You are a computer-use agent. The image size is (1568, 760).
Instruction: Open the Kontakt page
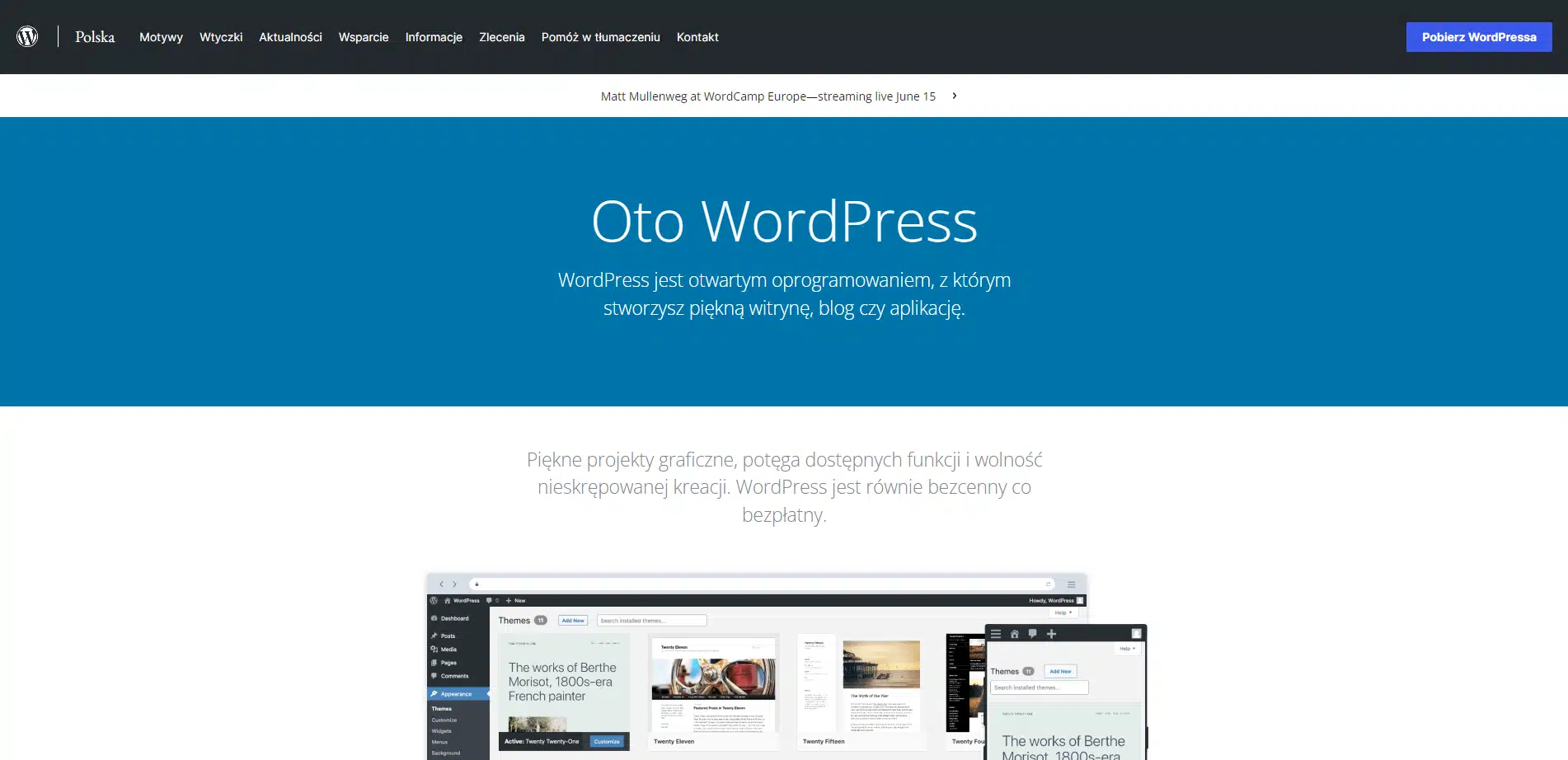(x=697, y=37)
